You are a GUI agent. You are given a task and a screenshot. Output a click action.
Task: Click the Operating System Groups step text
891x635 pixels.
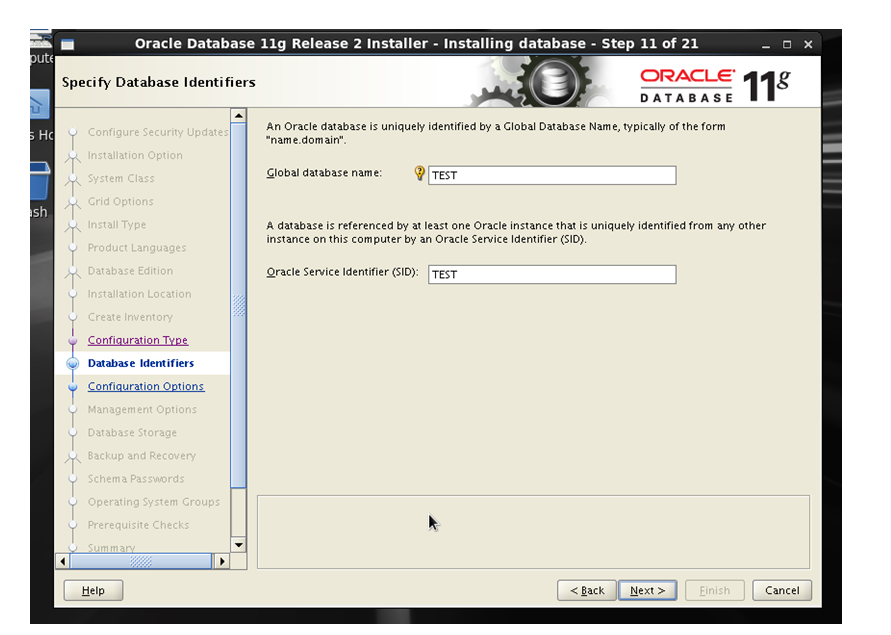tap(153, 502)
